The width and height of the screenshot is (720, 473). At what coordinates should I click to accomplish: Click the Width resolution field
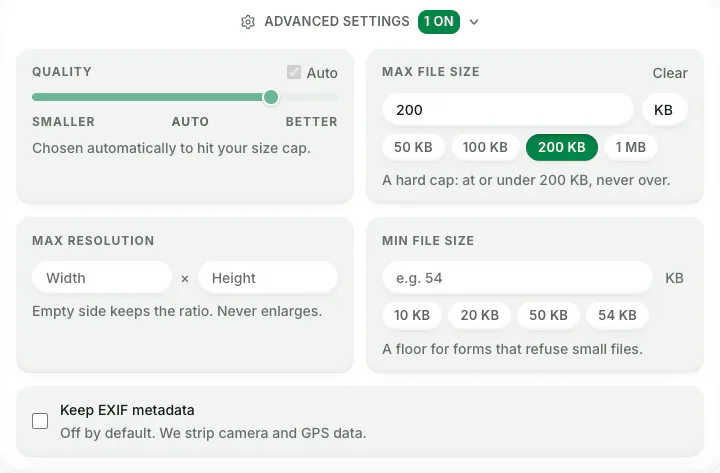coord(102,278)
